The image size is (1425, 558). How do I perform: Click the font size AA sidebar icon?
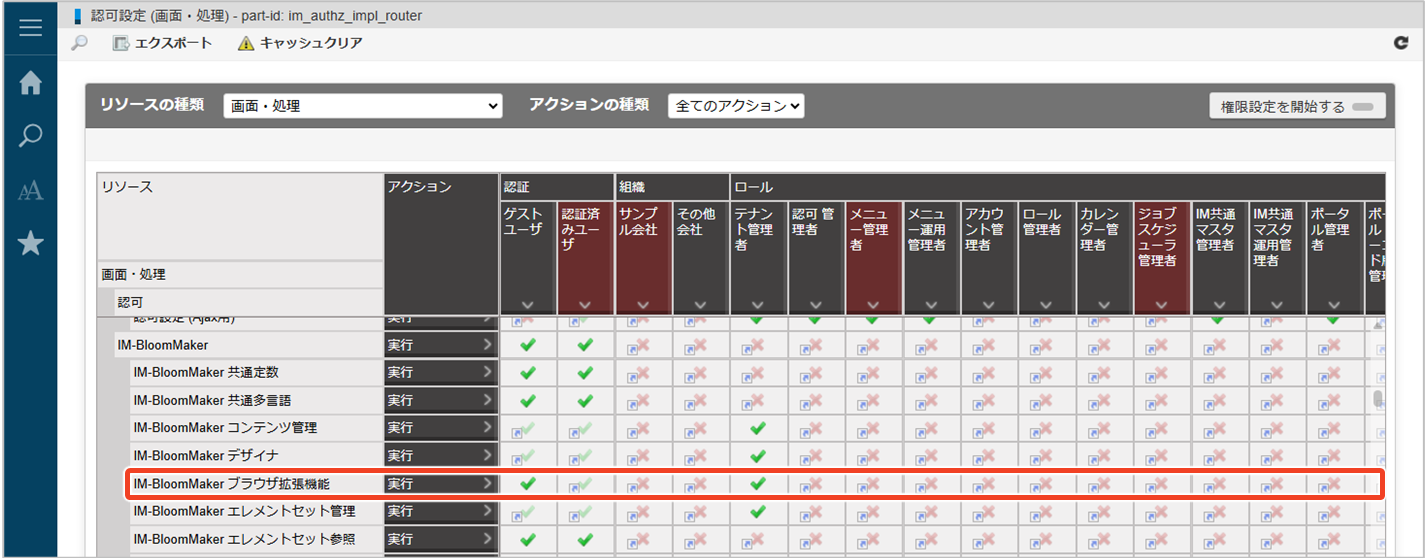tap(30, 190)
